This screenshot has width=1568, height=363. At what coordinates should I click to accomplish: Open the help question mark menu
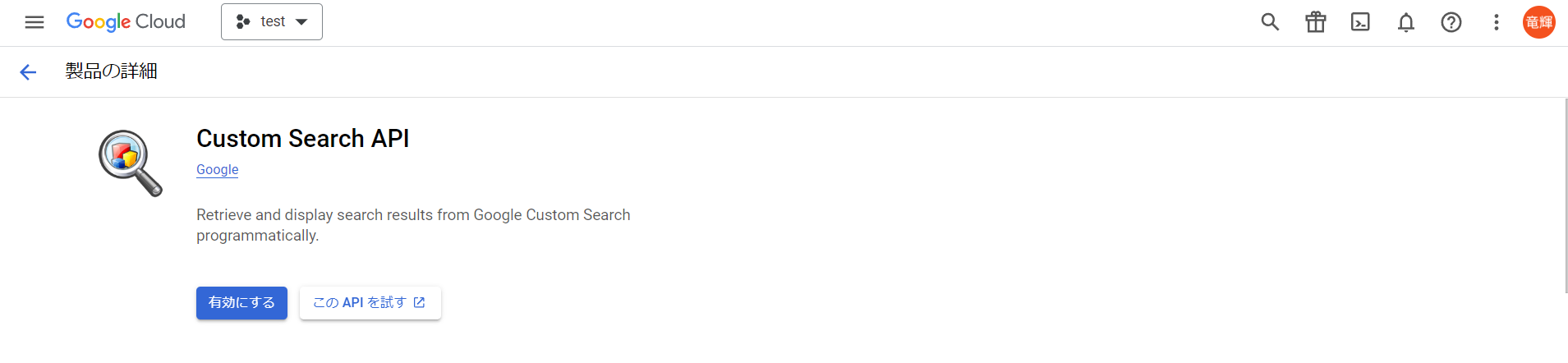pos(1451,22)
